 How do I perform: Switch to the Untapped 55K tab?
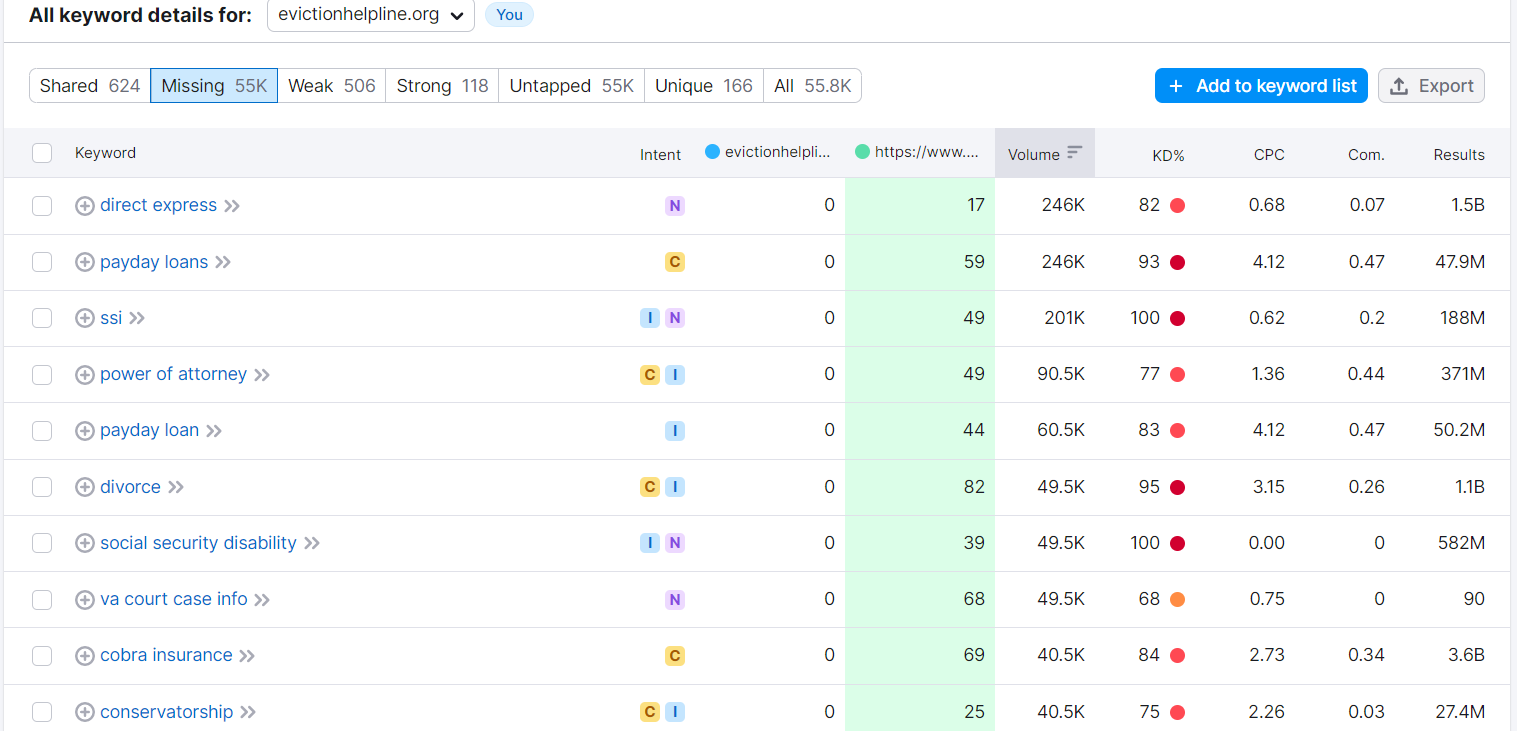pyautogui.click(x=572, y=86)
